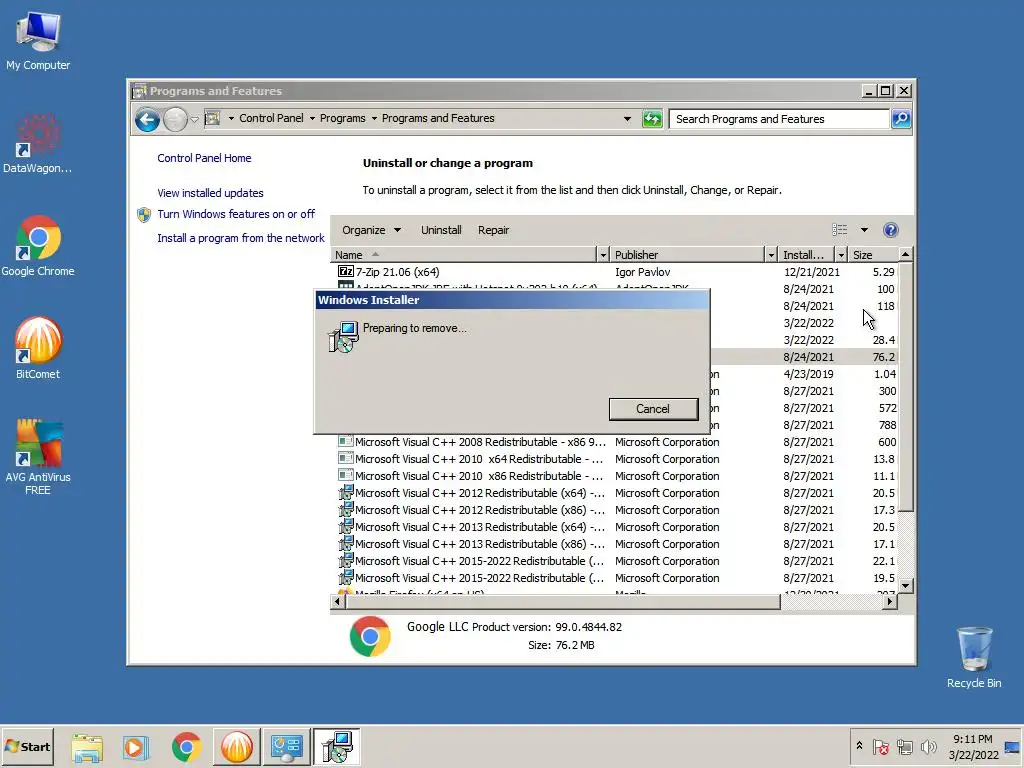Click the Search Programs and Features field
Screen dimensions: 1024x768
(x=778, y=119)
